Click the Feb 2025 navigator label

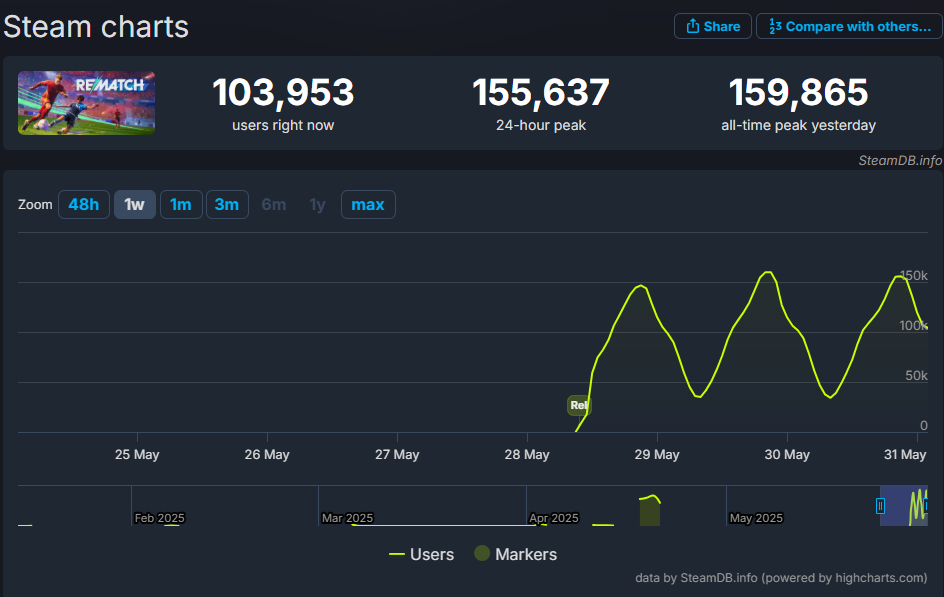point(160,518)
